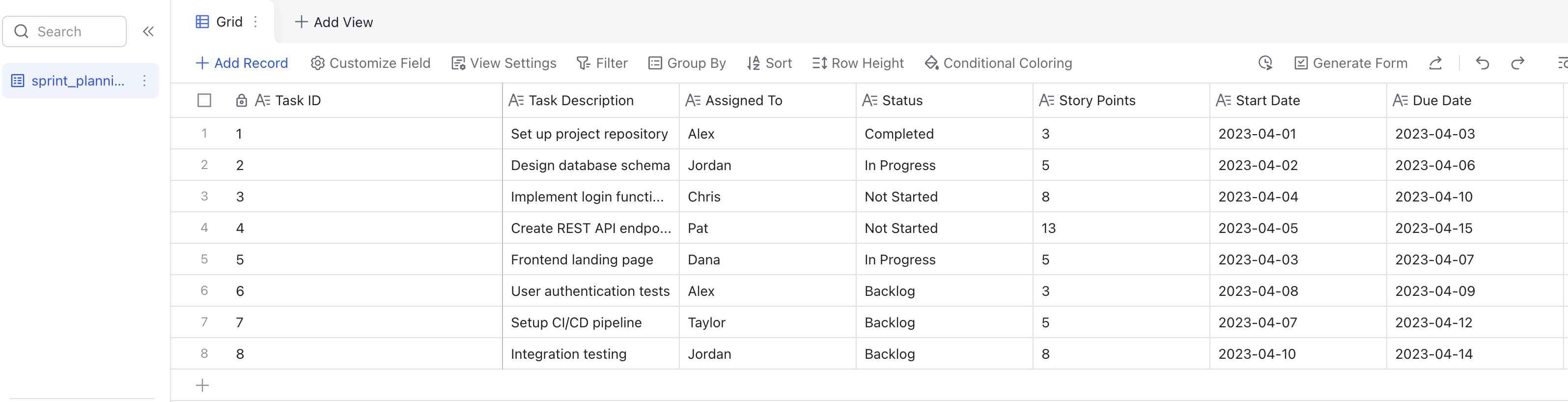Open Customize Field settings
The image size is (1568, 402).
(x=370, y=63)
